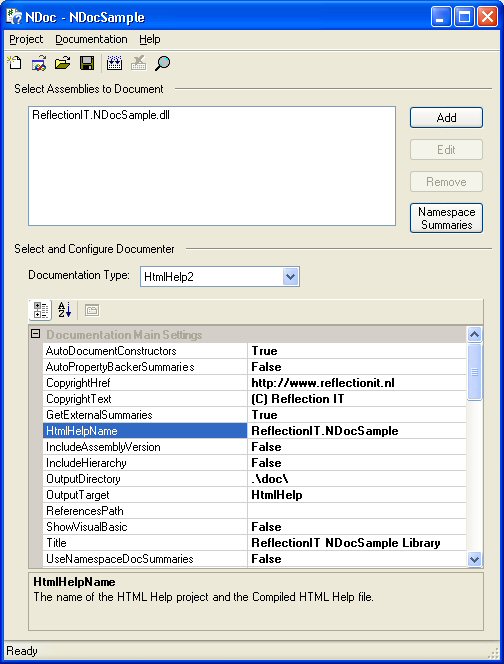The image size is (504, 664).
Task: Open the Documentation Type dropdown
Action: pos(291,277)
